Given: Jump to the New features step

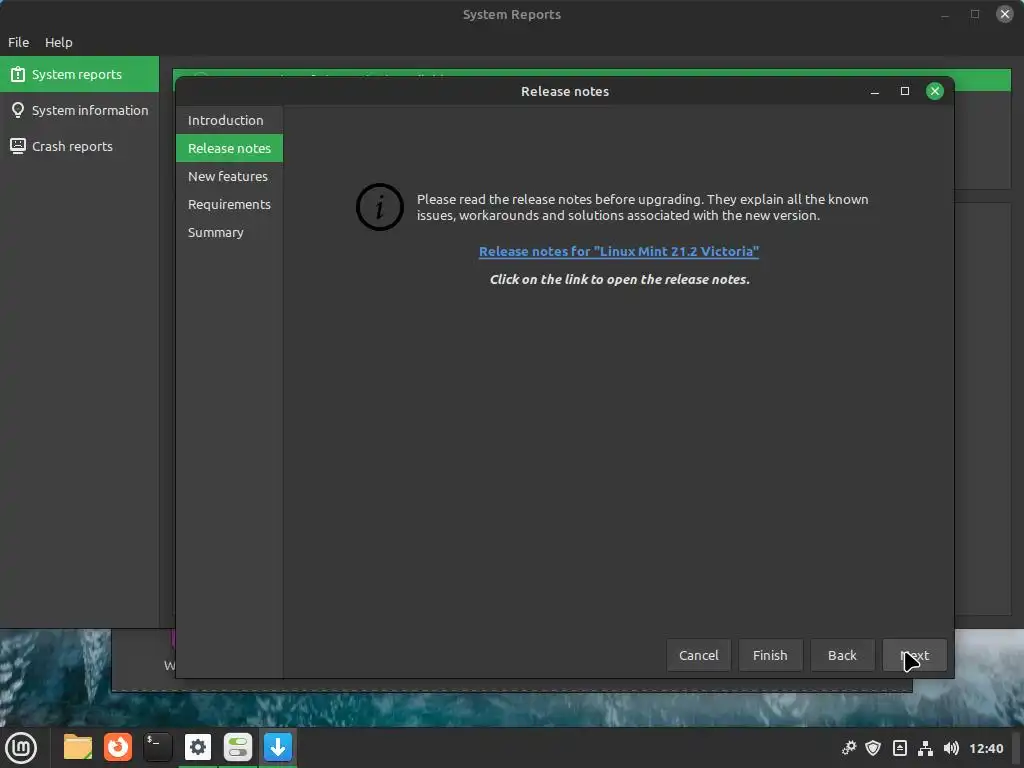Looking at the screenshot, I should [229, 176].
